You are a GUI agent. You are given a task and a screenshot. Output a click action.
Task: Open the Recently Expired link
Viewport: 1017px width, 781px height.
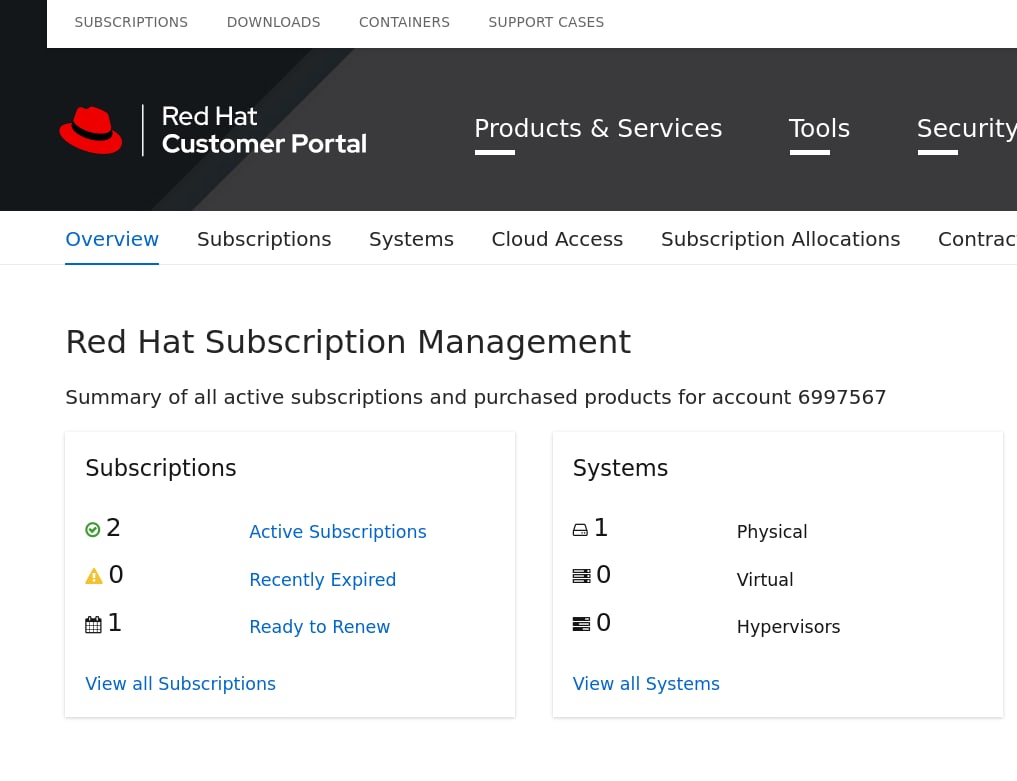pyautogui.click(x=322, y=579)
